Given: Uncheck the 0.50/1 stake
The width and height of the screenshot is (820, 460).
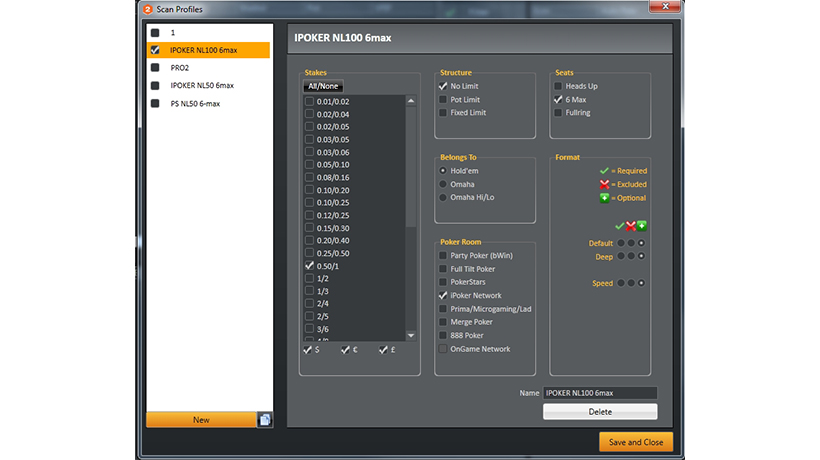Looking at the screenshot, I should pos(310,266).
